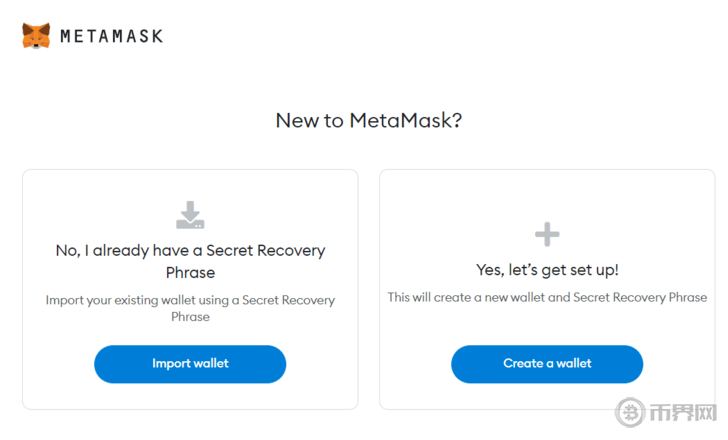Click "MetaMask?" word in the page title
The height and width of the screenshot is (440, 728).
point(405,121)
